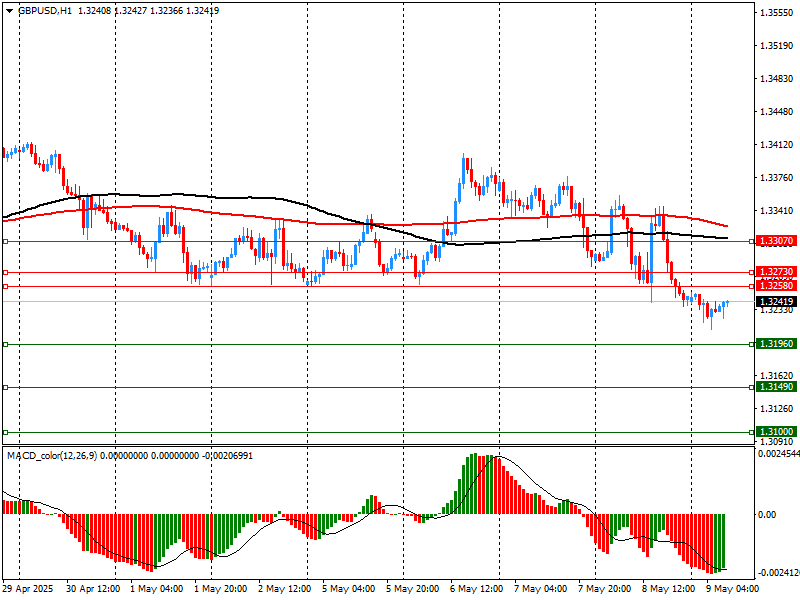Click the 1.31490 price level label
This screenshot has width=800, height=600.
776,387
